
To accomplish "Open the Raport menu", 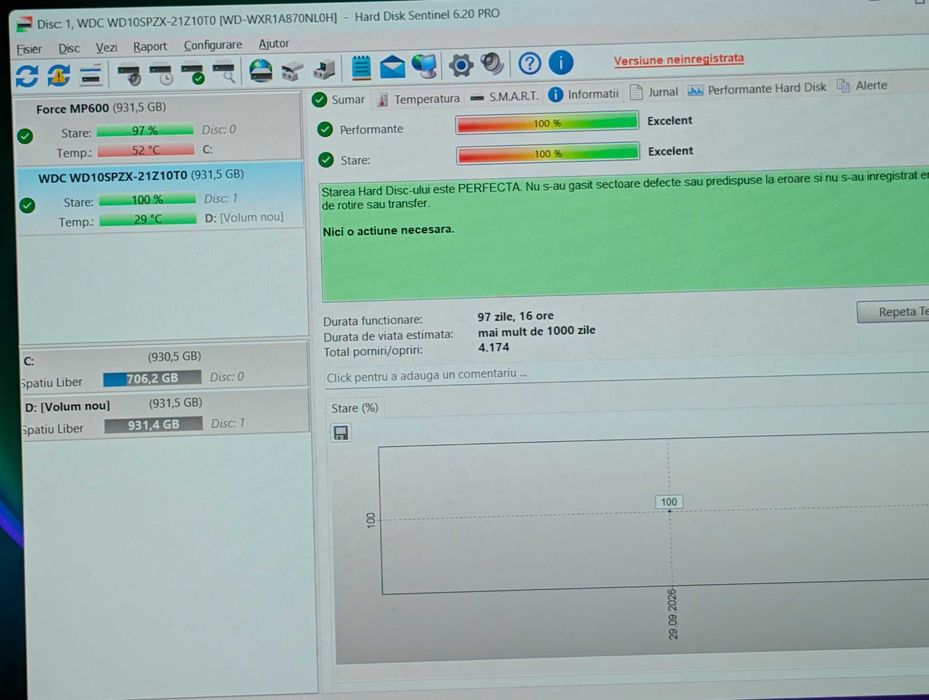I will [150, 46].
